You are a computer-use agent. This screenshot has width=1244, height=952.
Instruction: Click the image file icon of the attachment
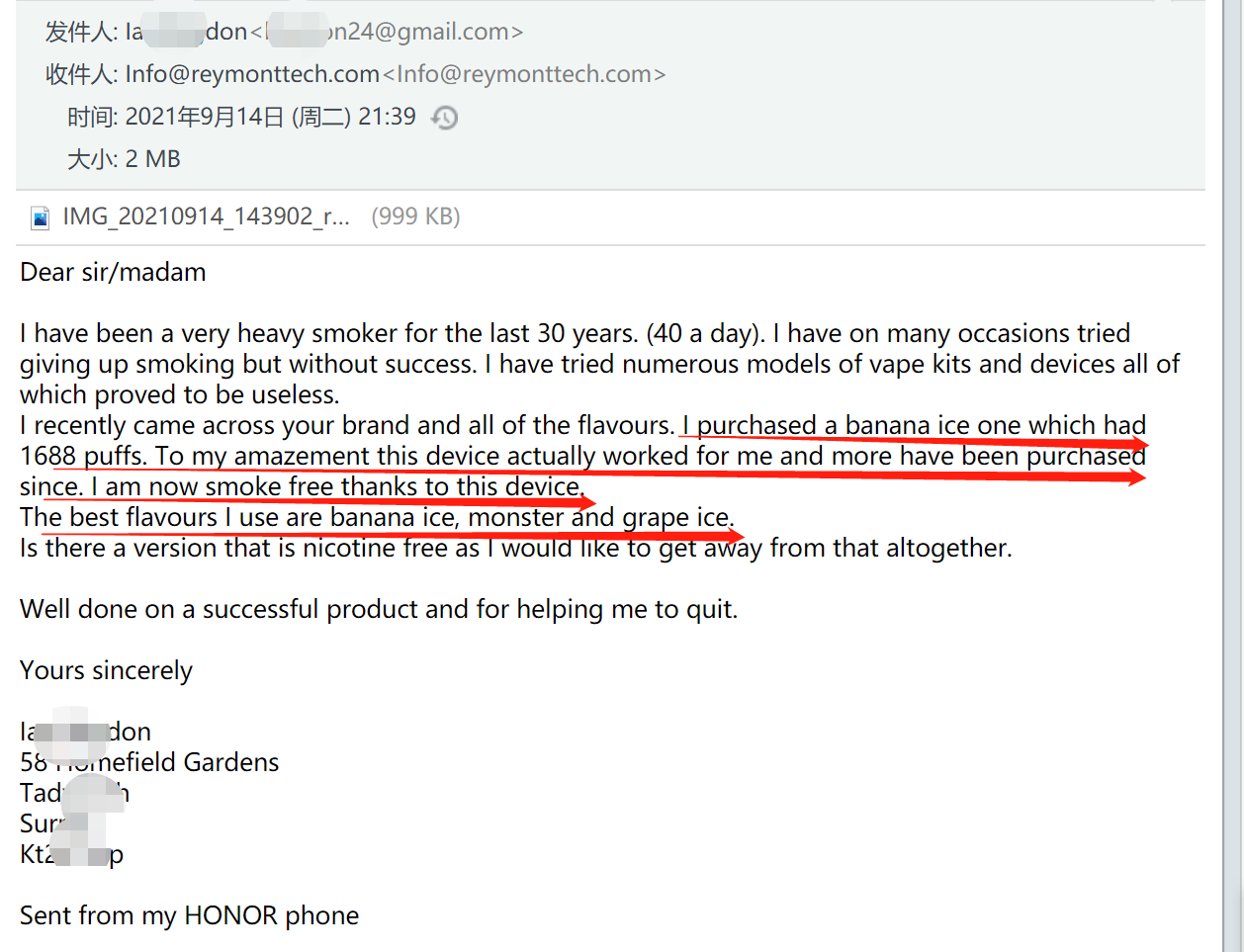point(40,217)
